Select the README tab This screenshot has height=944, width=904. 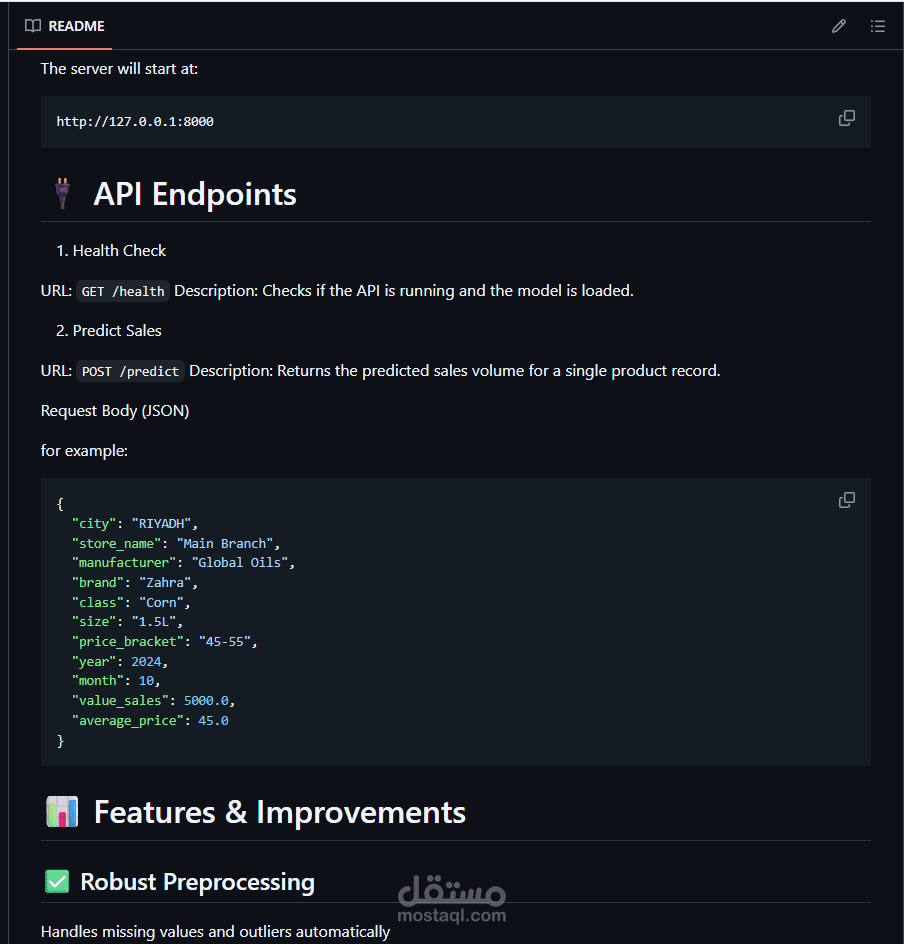coord(65,26)
